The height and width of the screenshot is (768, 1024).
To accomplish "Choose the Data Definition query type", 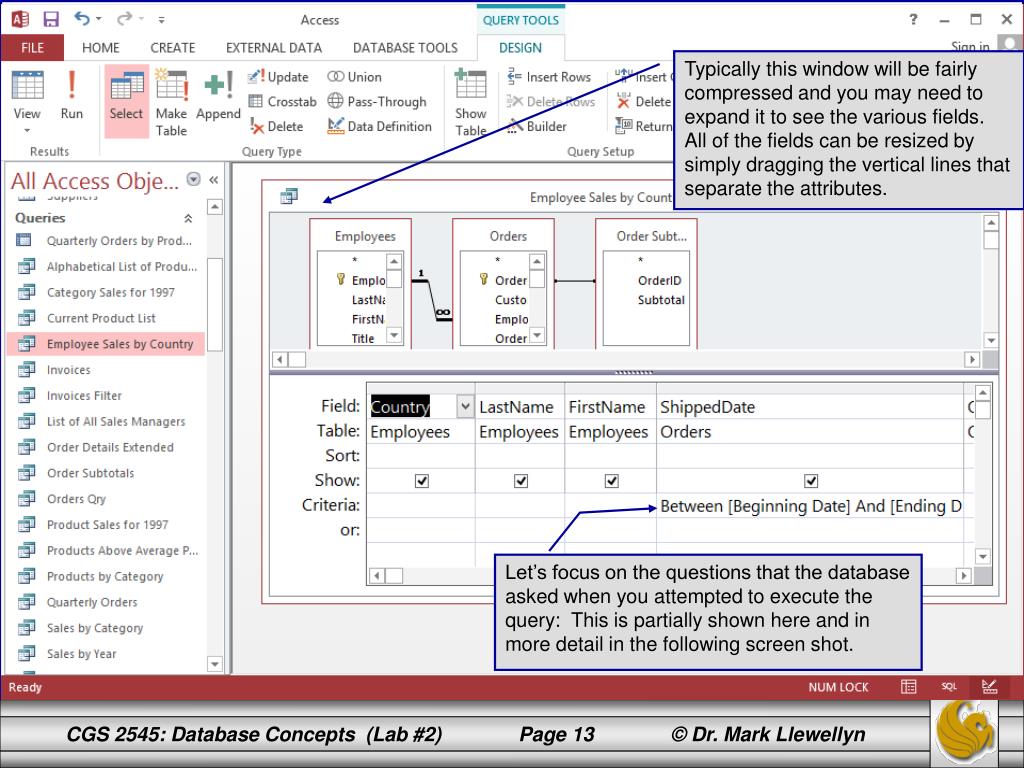I will click(379, 126).
